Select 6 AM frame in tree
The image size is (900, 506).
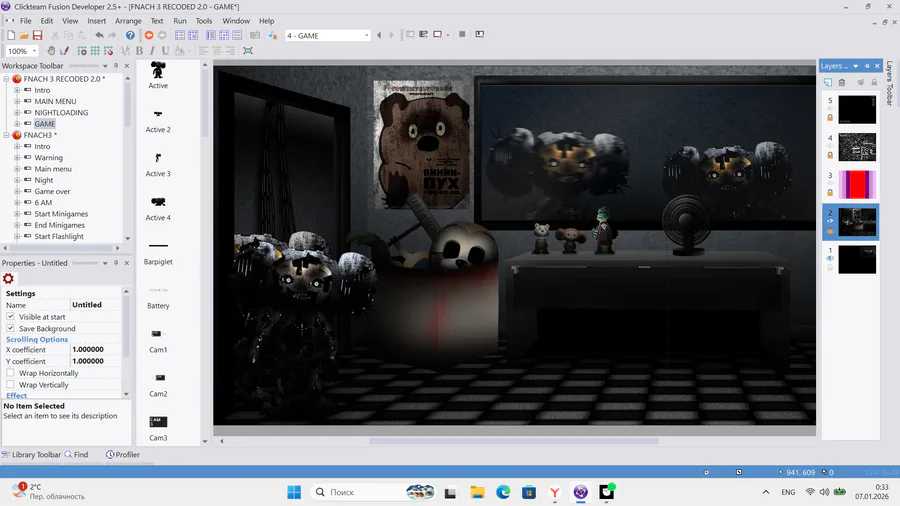(x=43, y=203)
